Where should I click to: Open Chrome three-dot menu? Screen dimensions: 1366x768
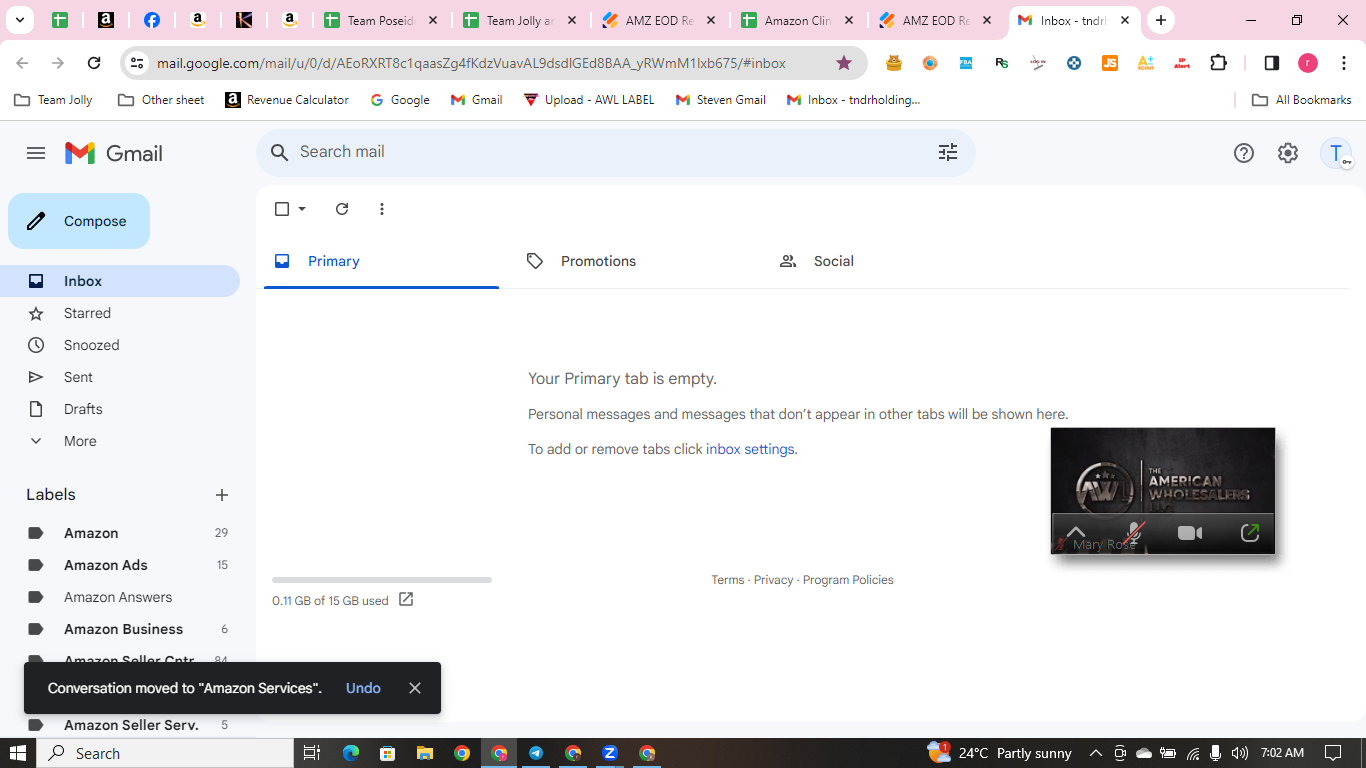coord(1344,63)
